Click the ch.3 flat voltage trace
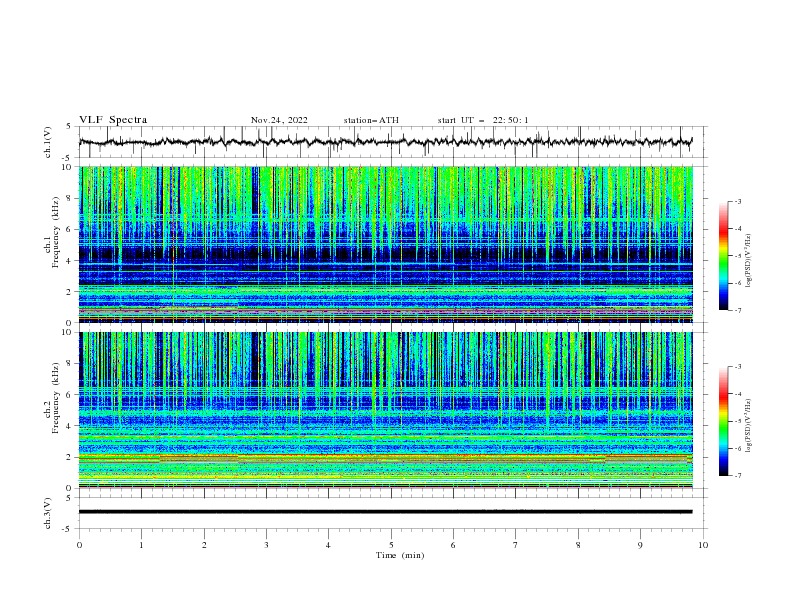The width and height of the screenshot is (792, 612). [x=385, y=512]
